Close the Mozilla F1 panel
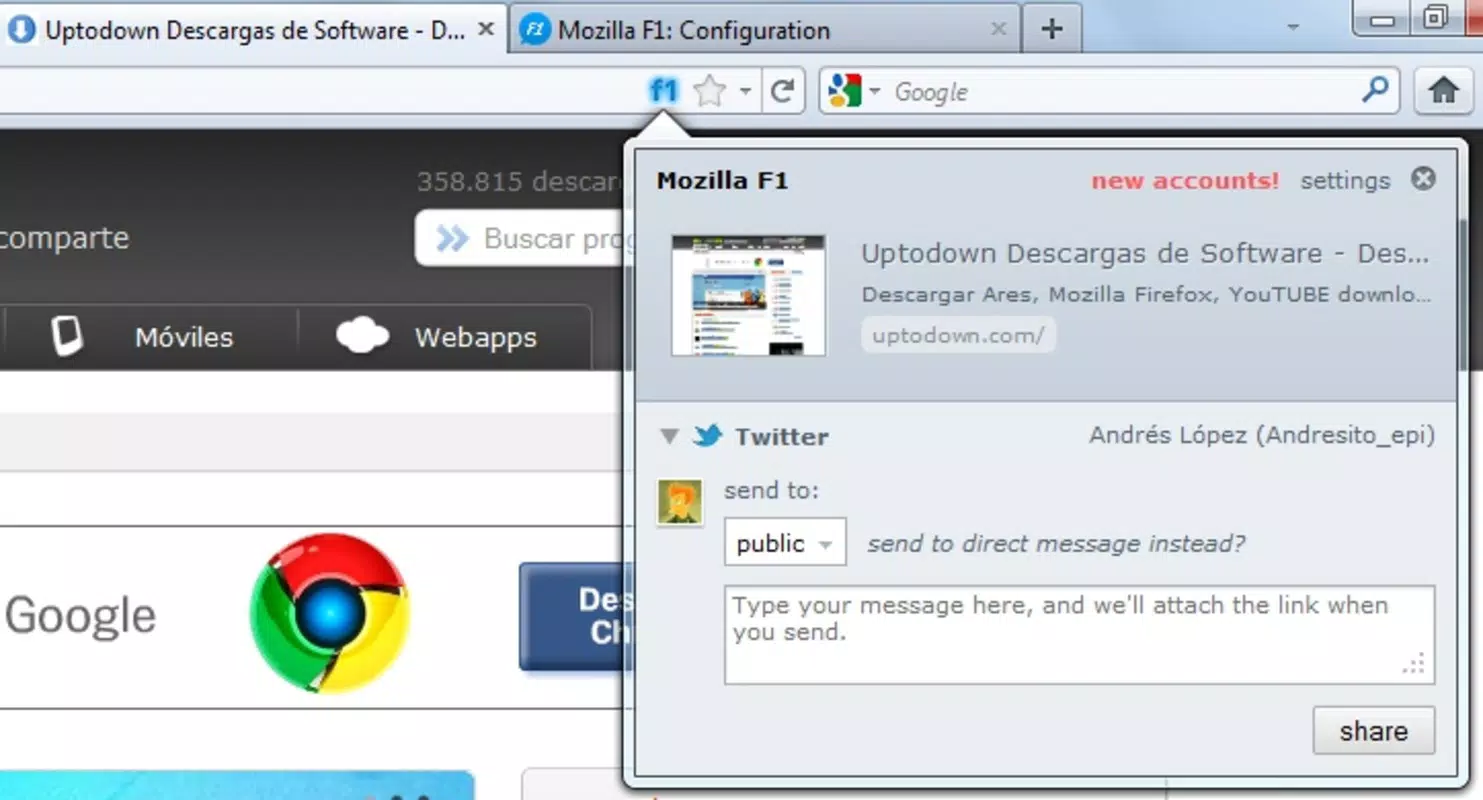This screenshot has height=800, width=1483. coord(1423,179)
